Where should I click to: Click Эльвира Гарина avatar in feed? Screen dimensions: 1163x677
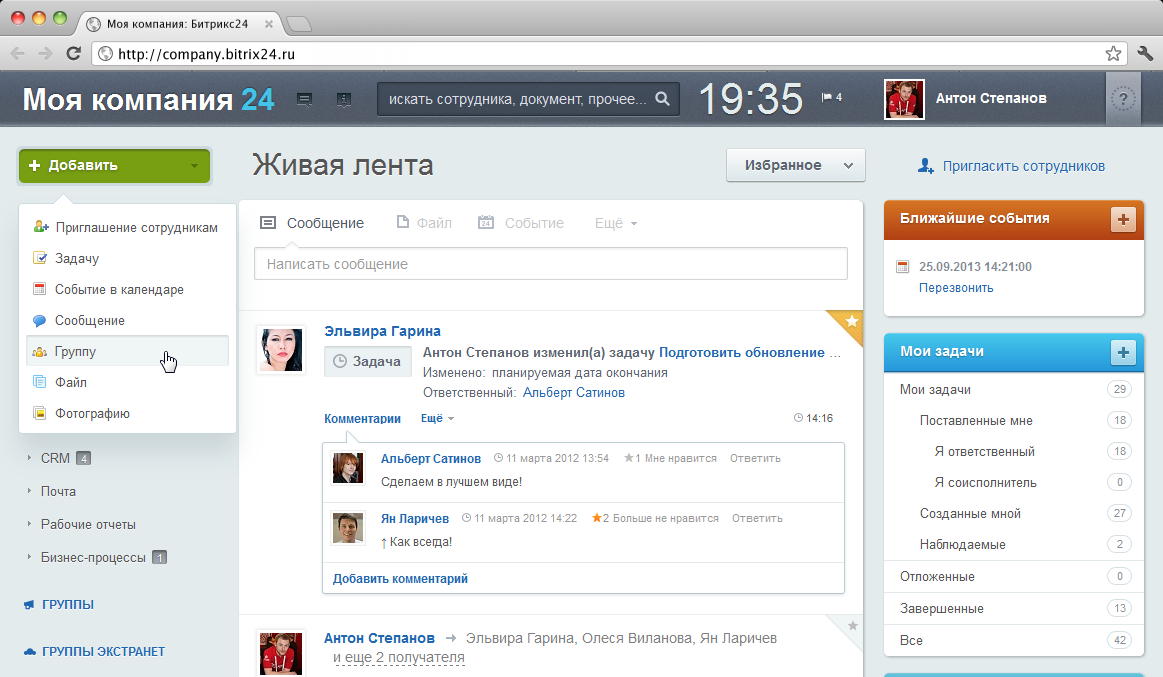click(281, 349)
